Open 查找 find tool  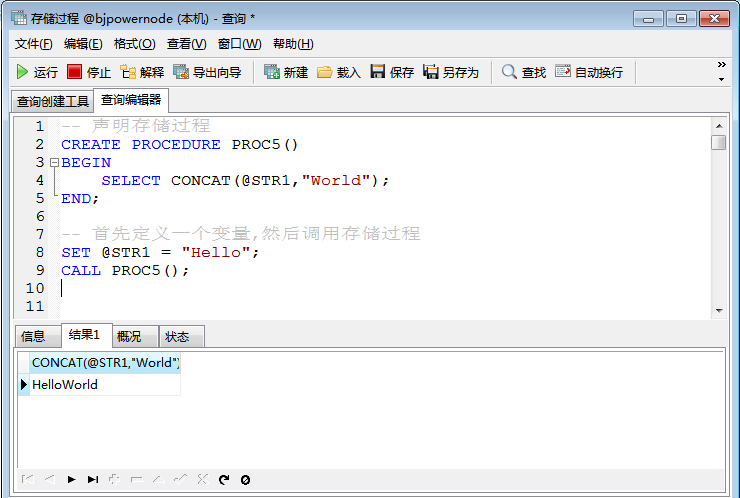(x=524, y=72)
